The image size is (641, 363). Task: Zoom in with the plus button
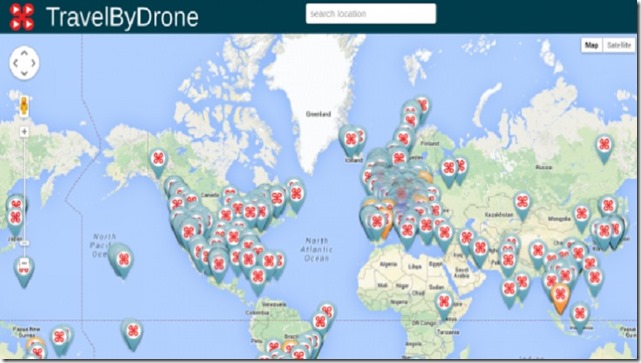[x=25, y=132]
